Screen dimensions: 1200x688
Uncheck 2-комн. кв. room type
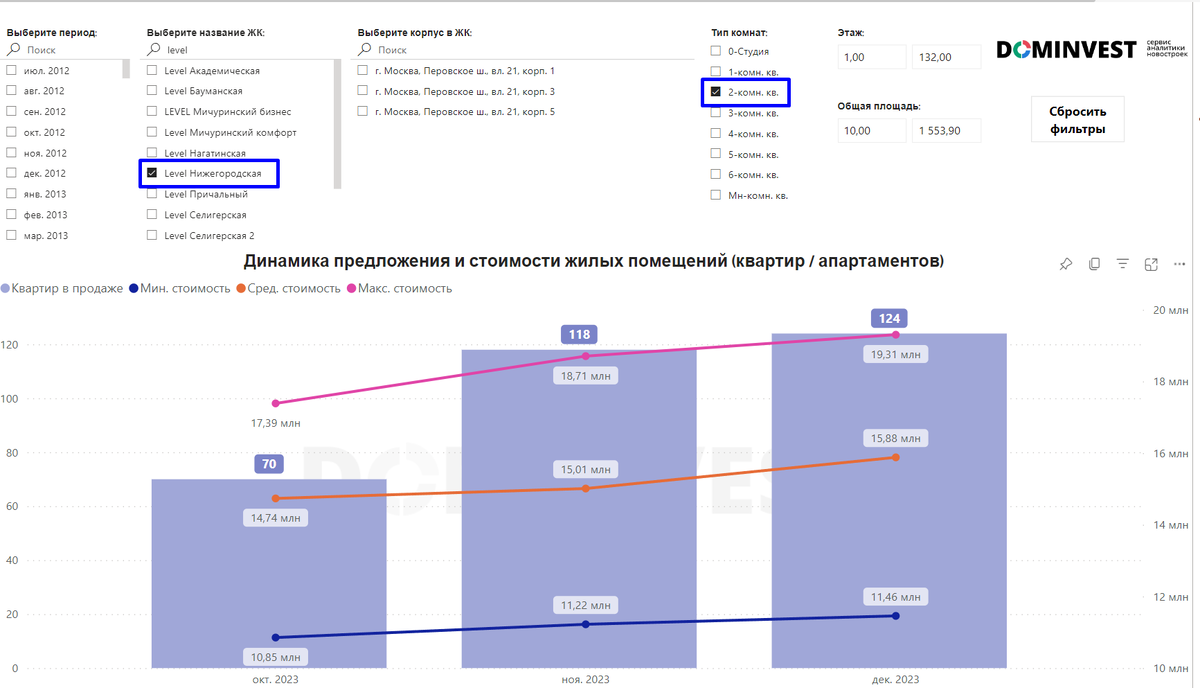[x=715, y=91]
